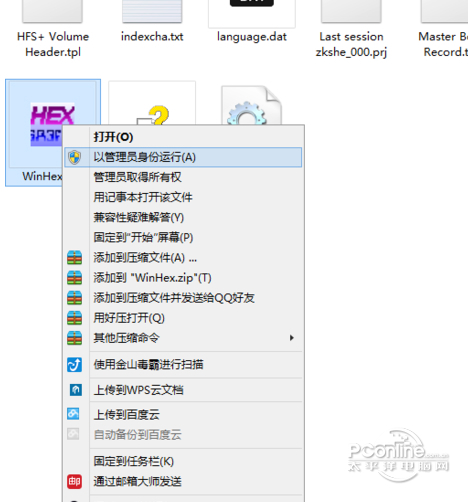Click archive icon next to 添加到 "WinHex.zip"(T)
The image size is (468, 502).
tap(74, 278)
